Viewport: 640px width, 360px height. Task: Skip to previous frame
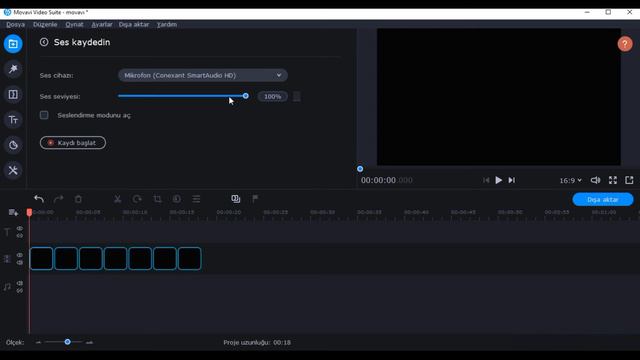click(x=486, y=180)
